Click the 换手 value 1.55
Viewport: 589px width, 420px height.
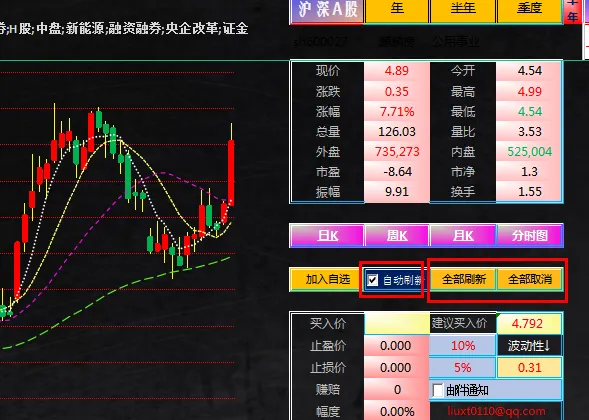(529, 192)
